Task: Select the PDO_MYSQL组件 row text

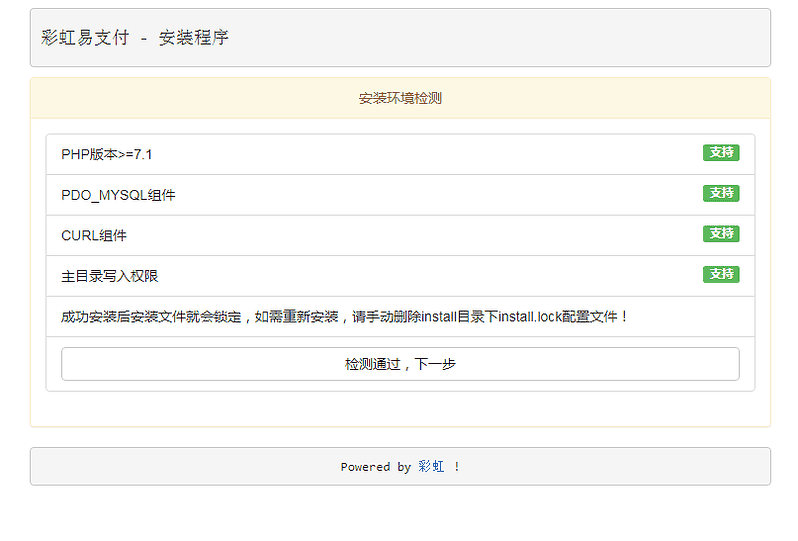Action: click(x=118, y=195)
